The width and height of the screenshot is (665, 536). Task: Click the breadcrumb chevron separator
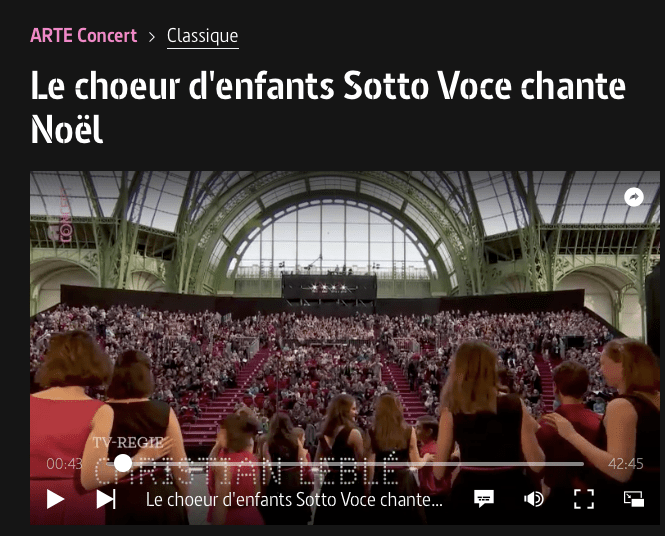point(152,37)
